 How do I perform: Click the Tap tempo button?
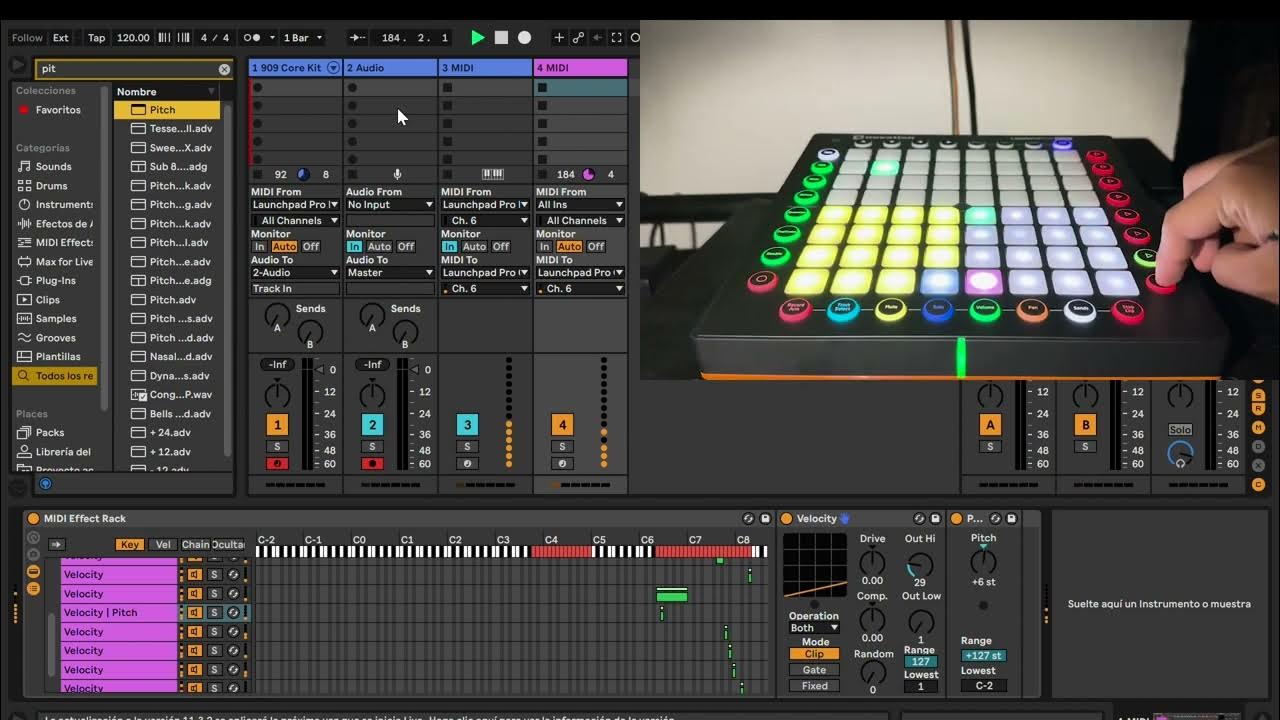(97, 38)
